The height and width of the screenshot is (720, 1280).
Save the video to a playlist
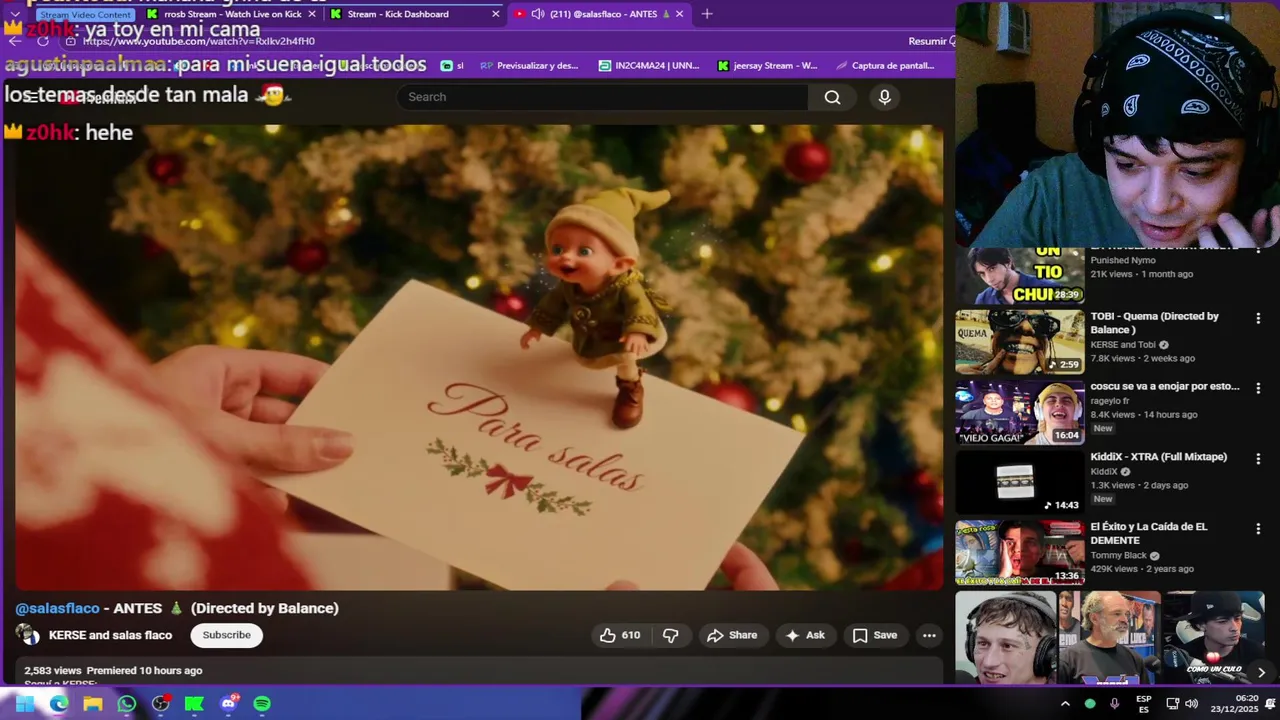[x=875, y=635]
